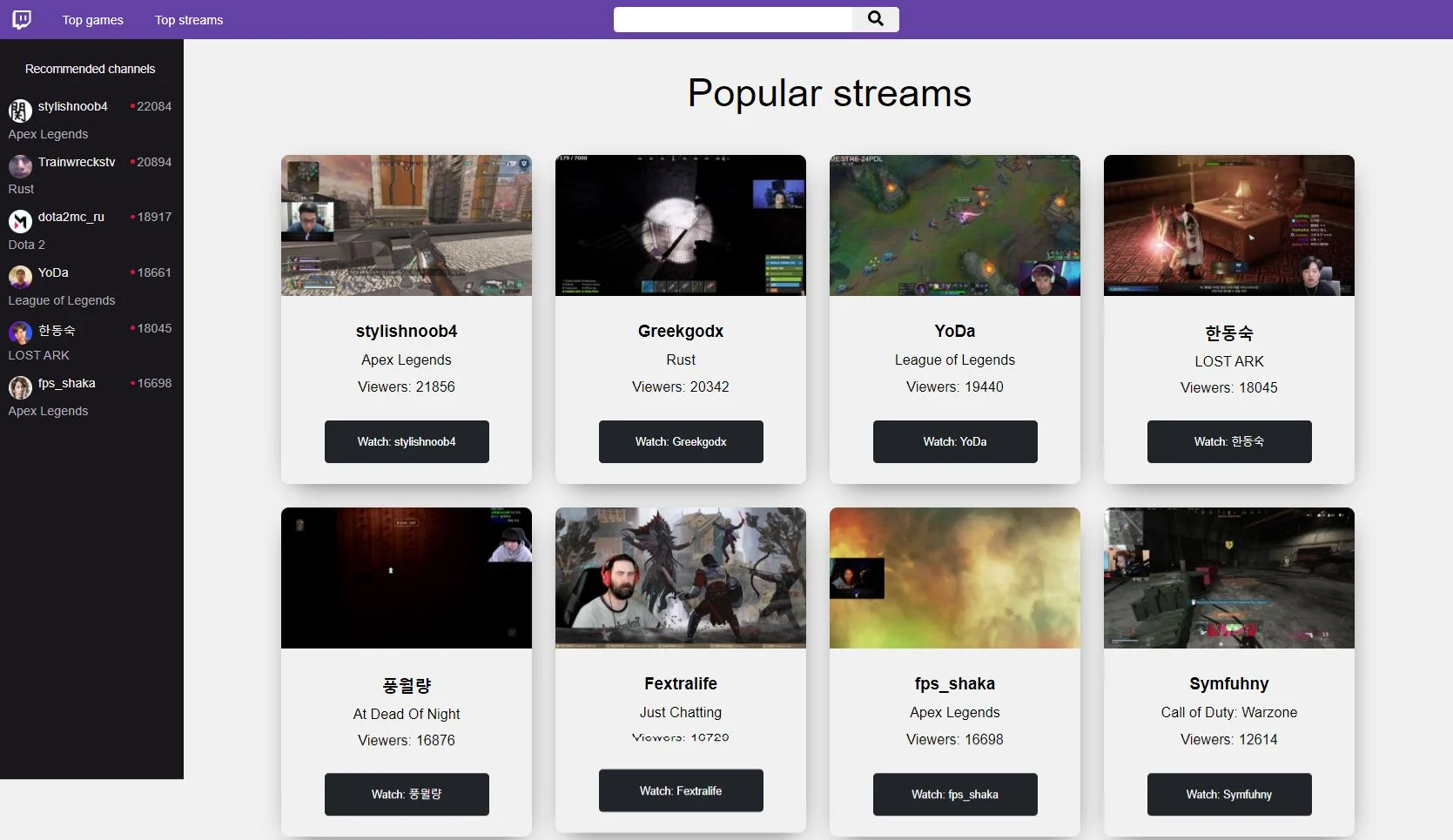1453x840 pixels.
Task: Click Watch: YoDa button
Action: tap(955, 441)
